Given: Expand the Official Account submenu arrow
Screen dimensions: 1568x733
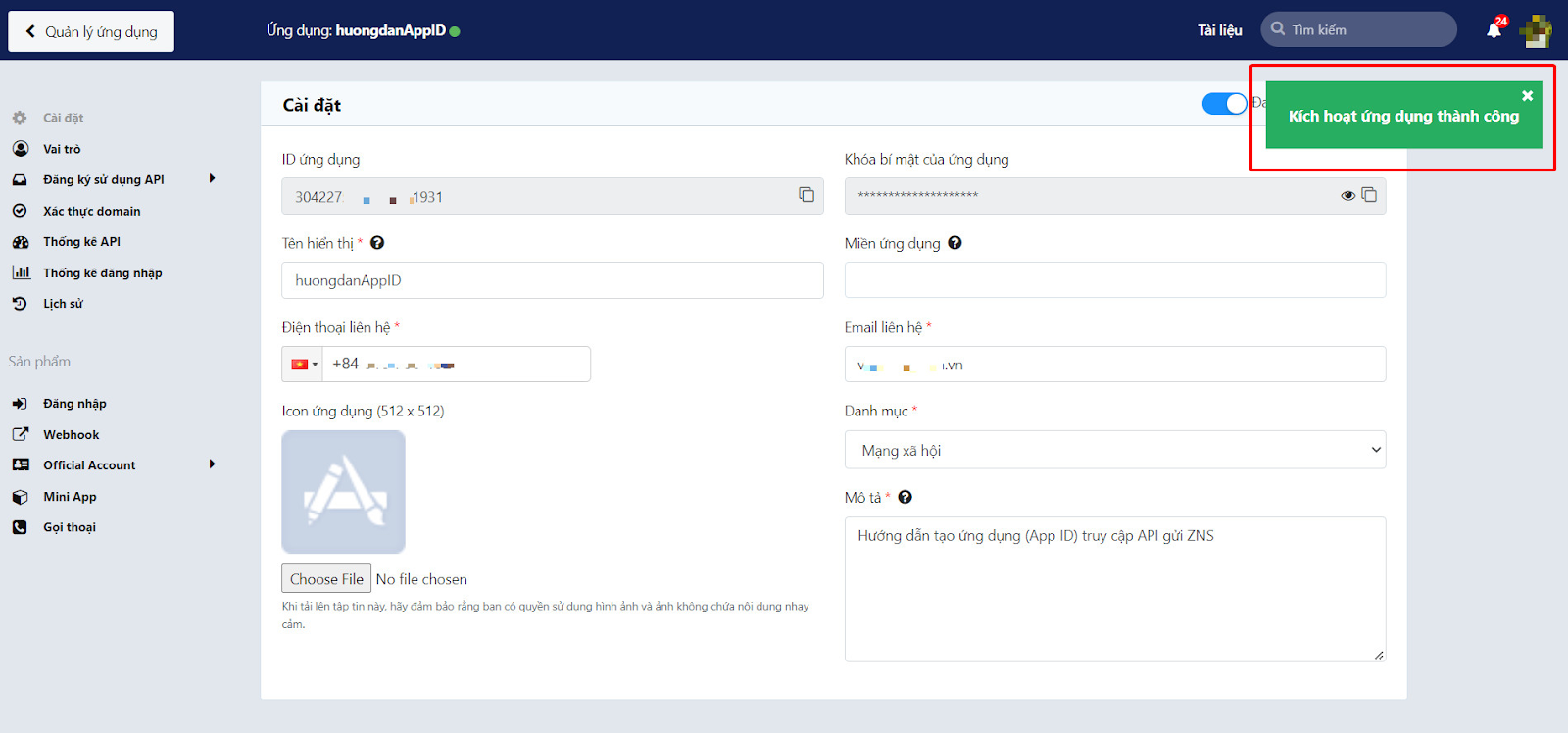Looking at the screenshot, I should click(212, 464).
